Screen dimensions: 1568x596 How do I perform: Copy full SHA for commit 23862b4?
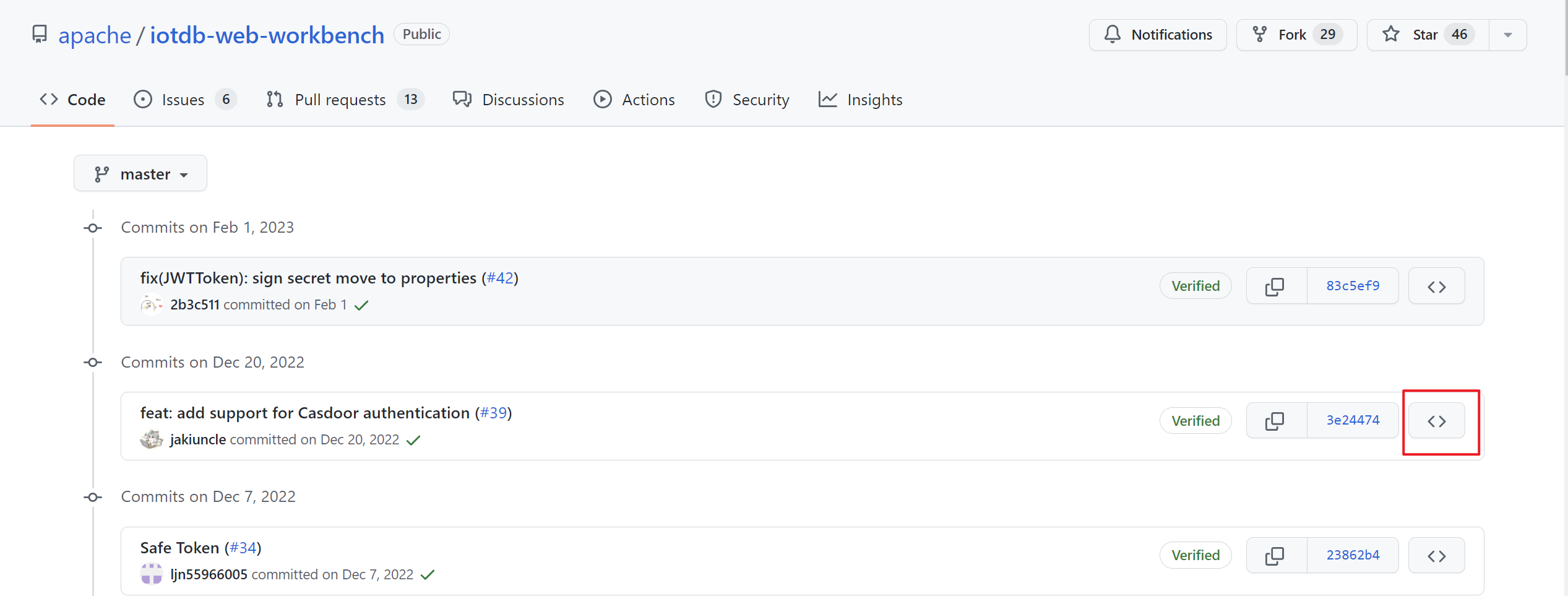1276,555
